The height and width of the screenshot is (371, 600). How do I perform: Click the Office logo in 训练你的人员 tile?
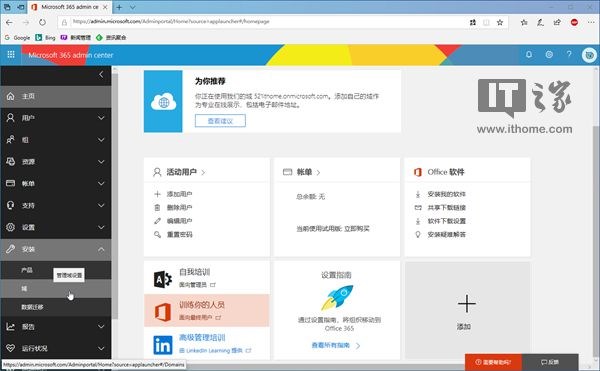163,312
